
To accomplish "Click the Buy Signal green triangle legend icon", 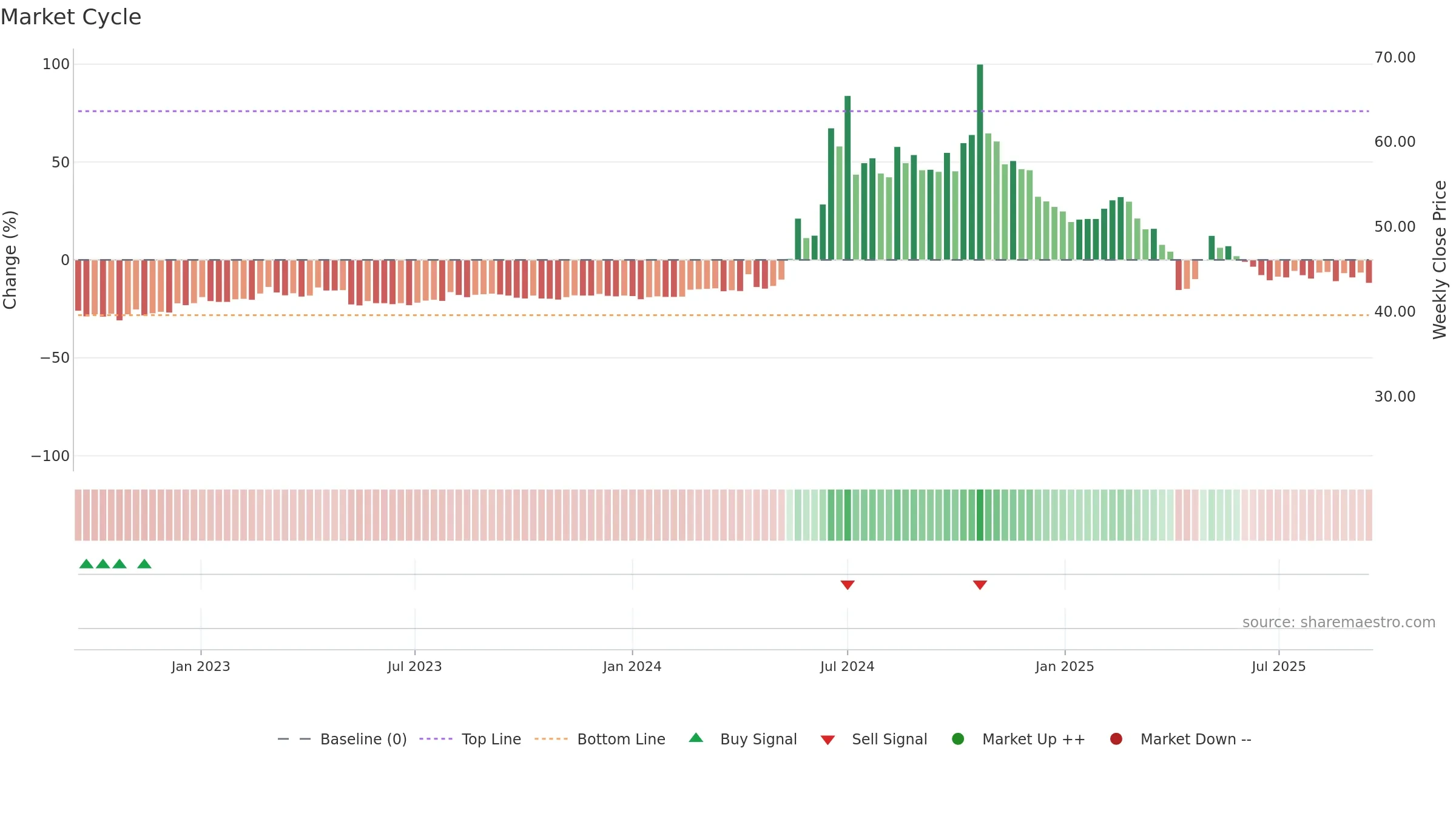I will (x=696, y=738).
